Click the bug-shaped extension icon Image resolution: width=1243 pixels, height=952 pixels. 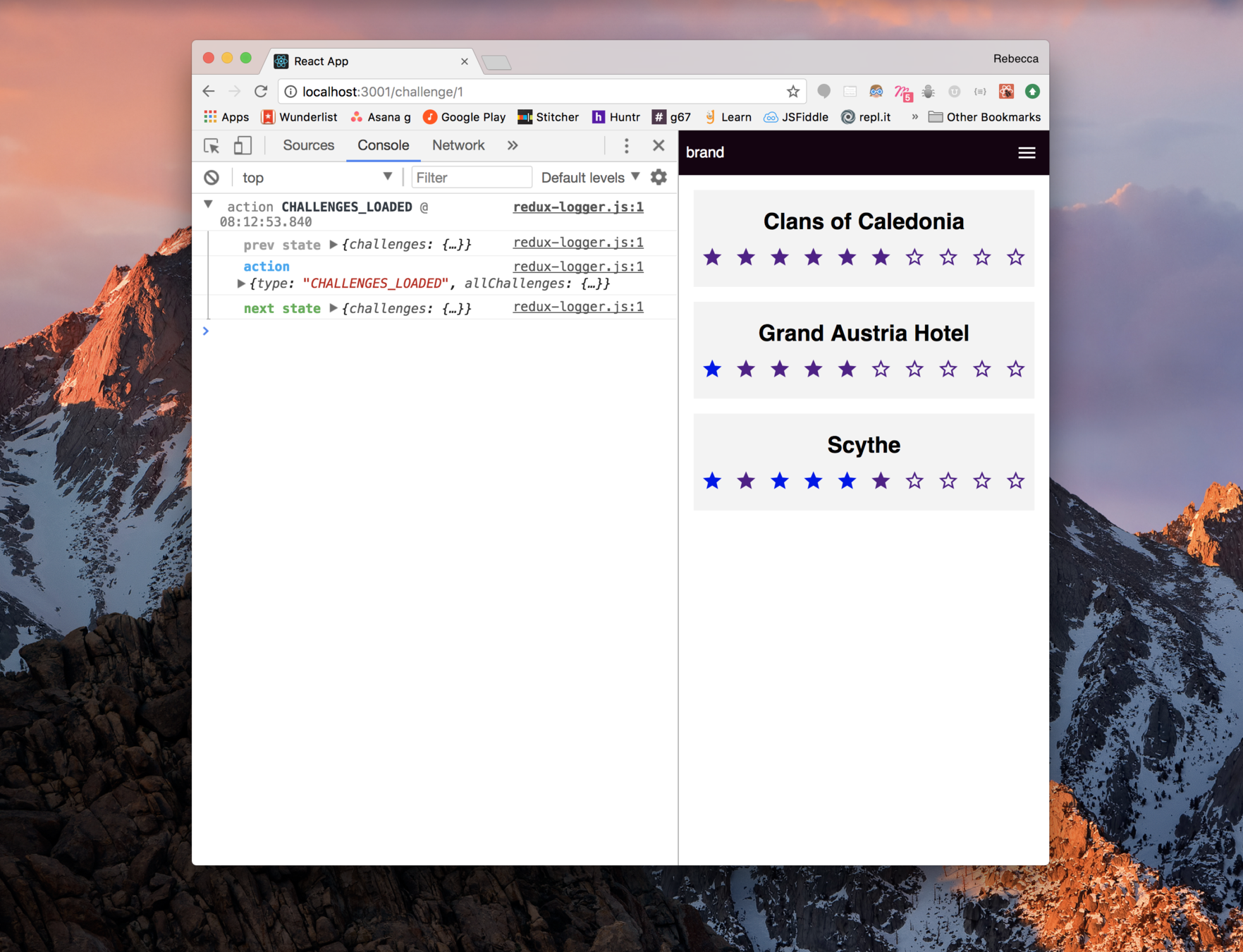click(929, 92)
